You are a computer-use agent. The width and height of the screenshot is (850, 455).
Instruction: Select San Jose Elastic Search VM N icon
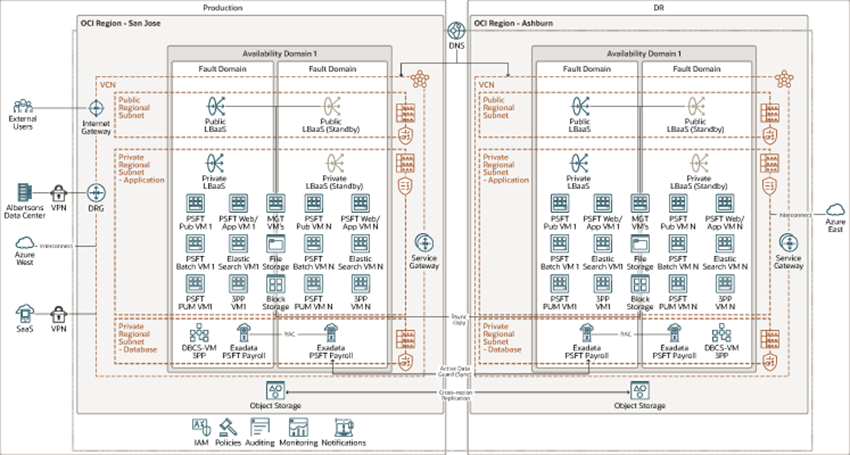[x=360, y=244]
